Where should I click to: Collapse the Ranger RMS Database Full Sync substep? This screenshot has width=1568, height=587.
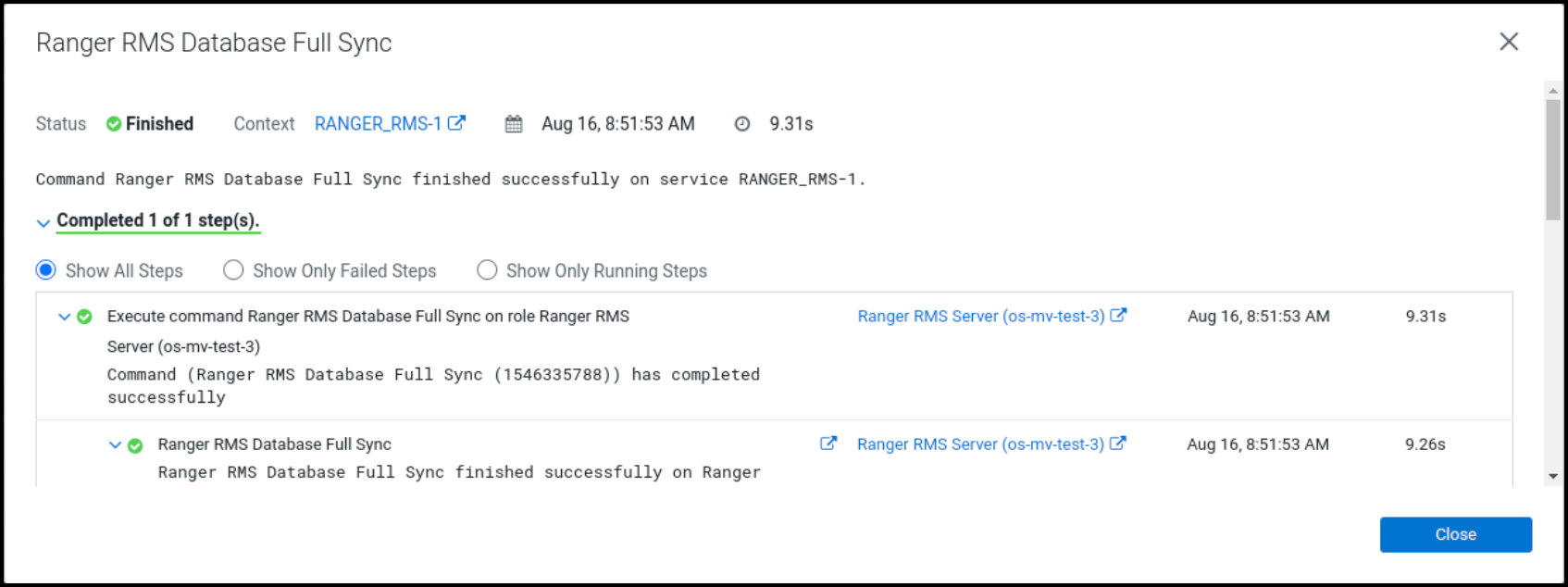[x=114, y=444]
